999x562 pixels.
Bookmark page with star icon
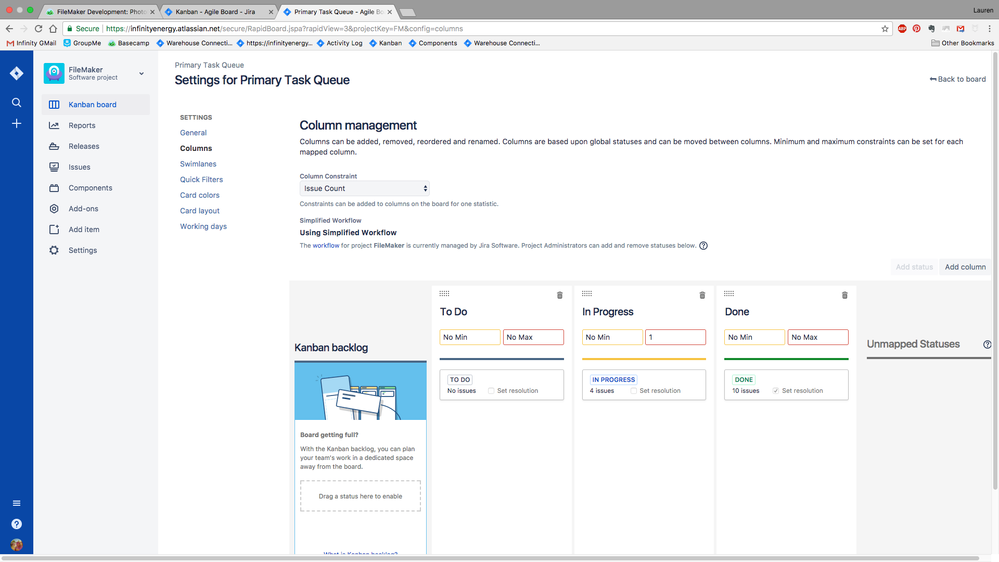[885, 29]
